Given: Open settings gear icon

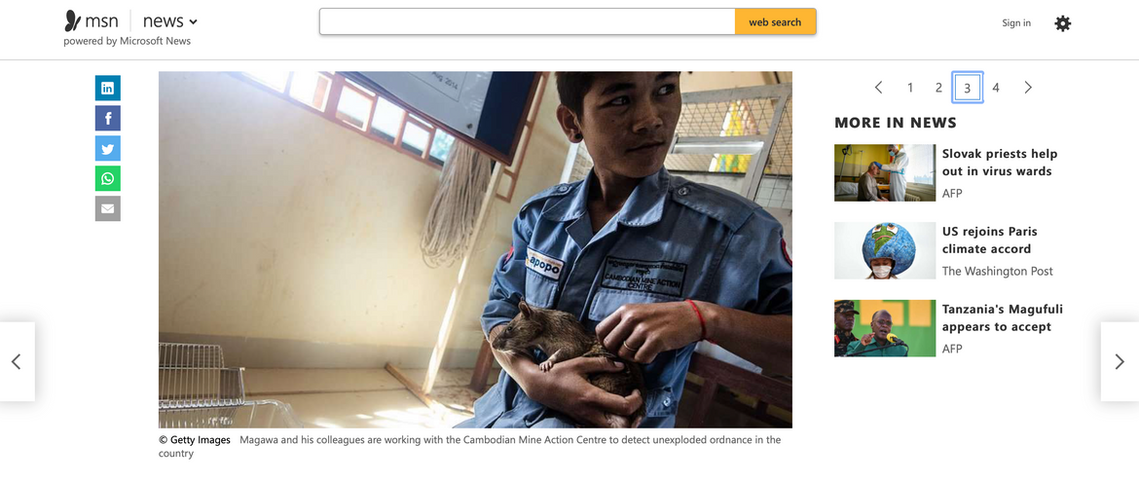Looking at the screenshot, I should [x=1063, y=23].
